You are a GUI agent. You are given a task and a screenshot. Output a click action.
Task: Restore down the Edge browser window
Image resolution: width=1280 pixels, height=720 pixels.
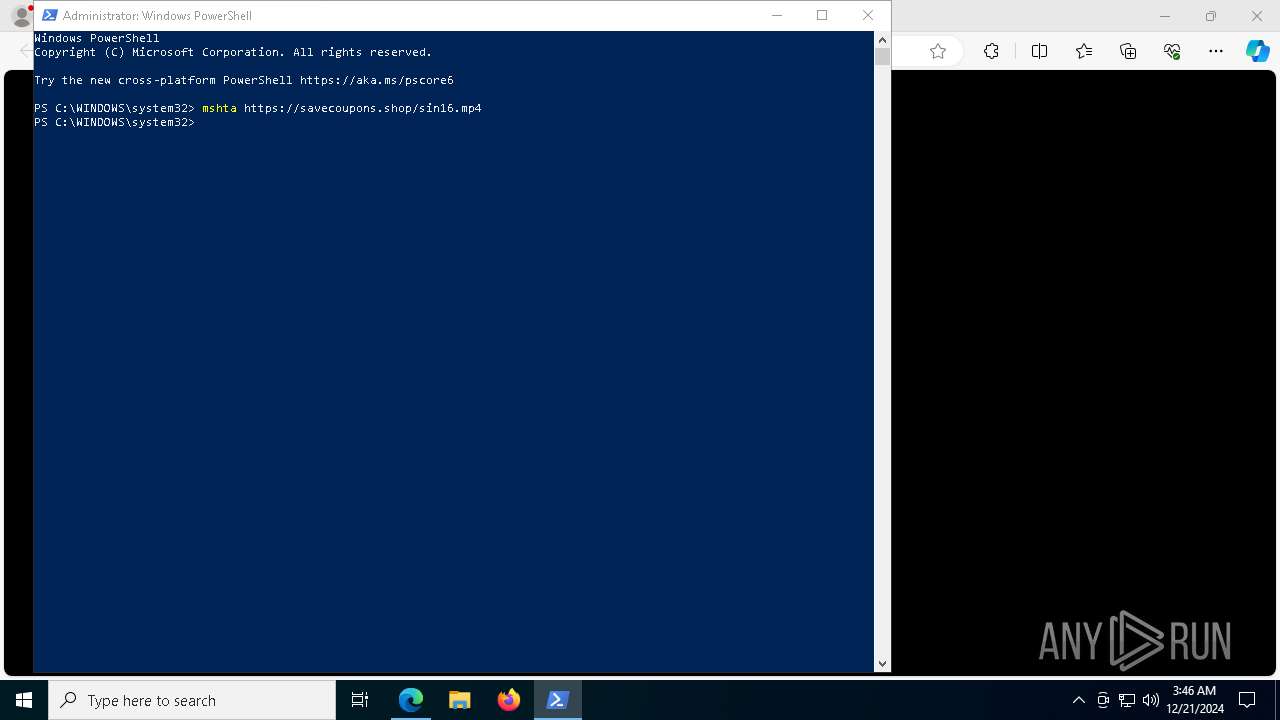tap(1211, 16)
